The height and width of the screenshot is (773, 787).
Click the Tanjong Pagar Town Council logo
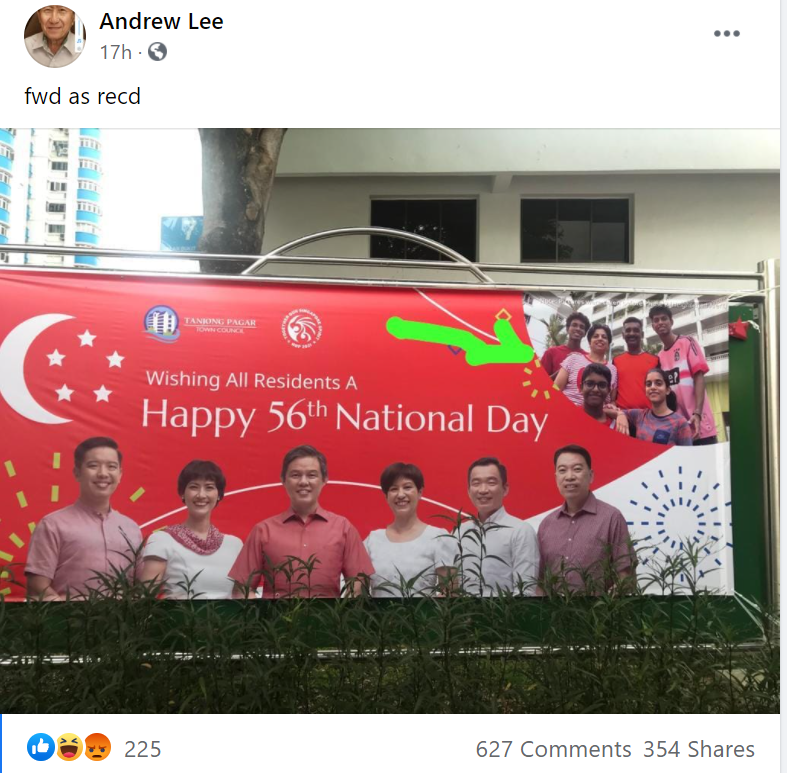tap(200, 322)
